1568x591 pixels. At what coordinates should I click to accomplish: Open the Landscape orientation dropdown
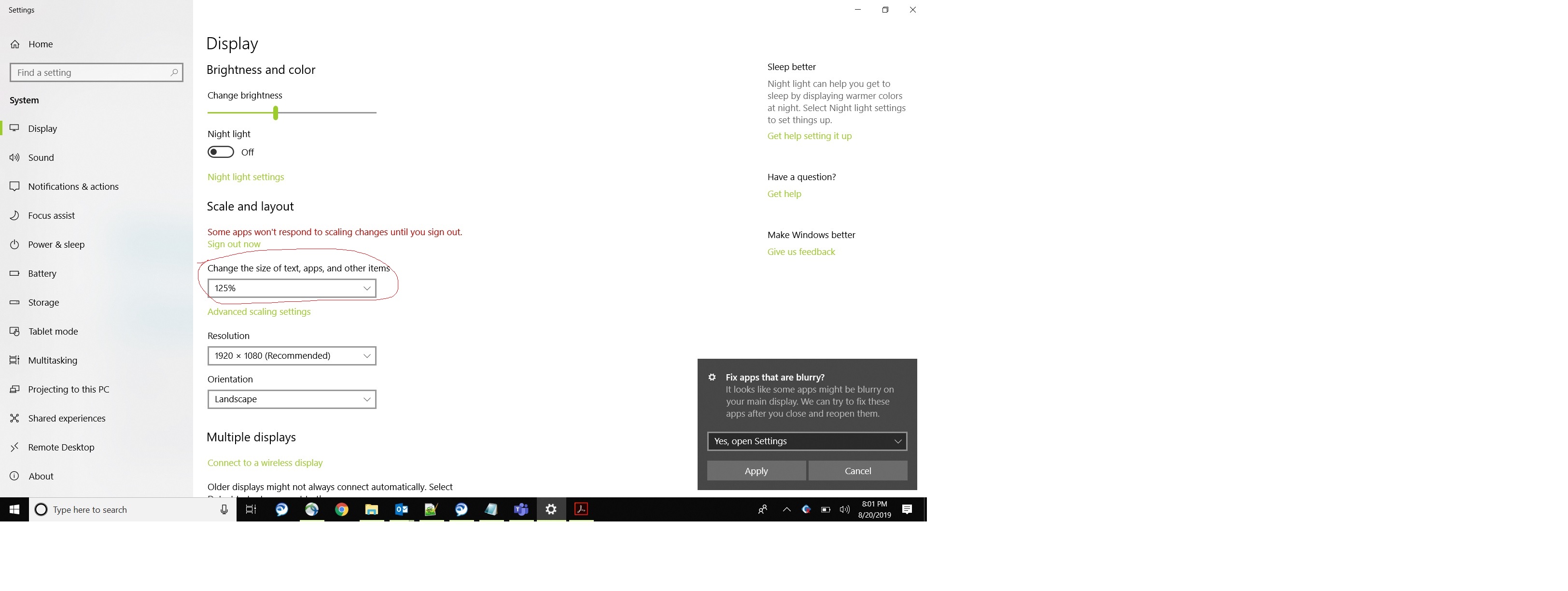click(x=292, y=399)
